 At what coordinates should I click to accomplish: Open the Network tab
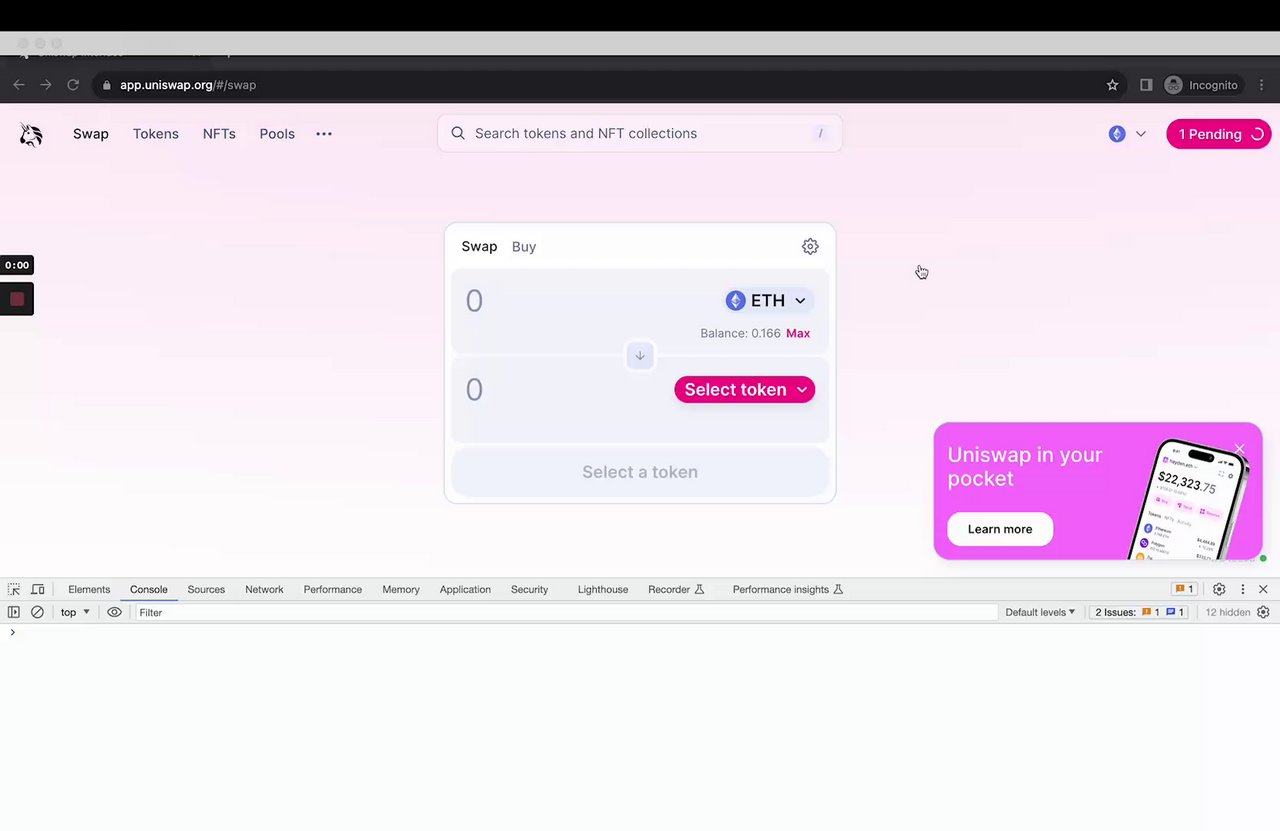pos(264,589)
